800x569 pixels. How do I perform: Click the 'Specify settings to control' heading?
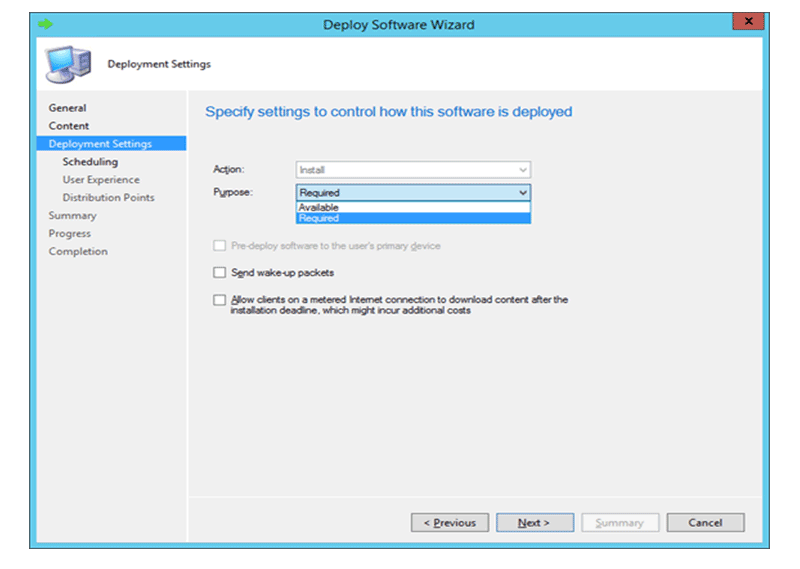tap(389, 112)
